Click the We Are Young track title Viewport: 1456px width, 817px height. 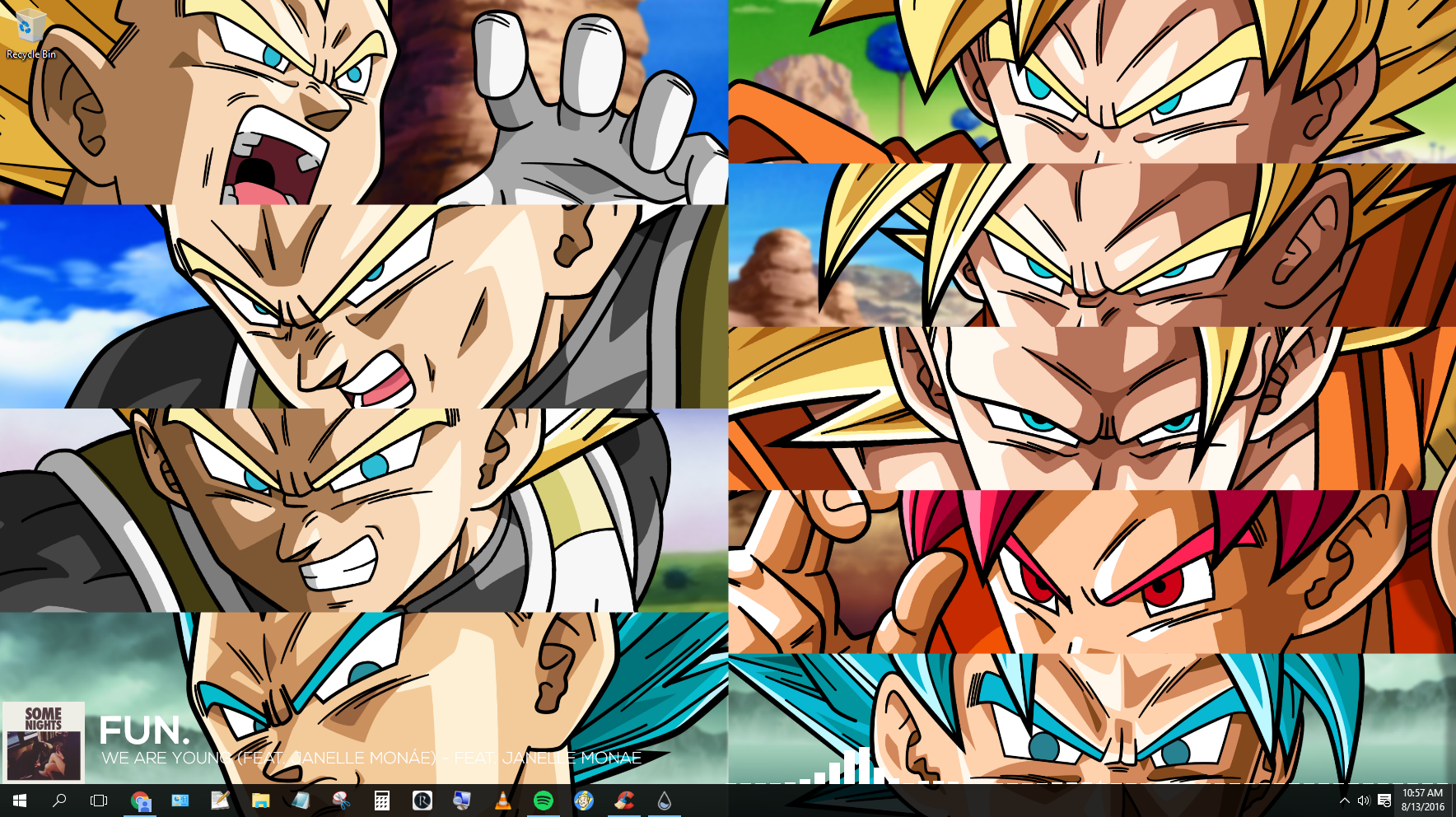[x=371, y=758]
